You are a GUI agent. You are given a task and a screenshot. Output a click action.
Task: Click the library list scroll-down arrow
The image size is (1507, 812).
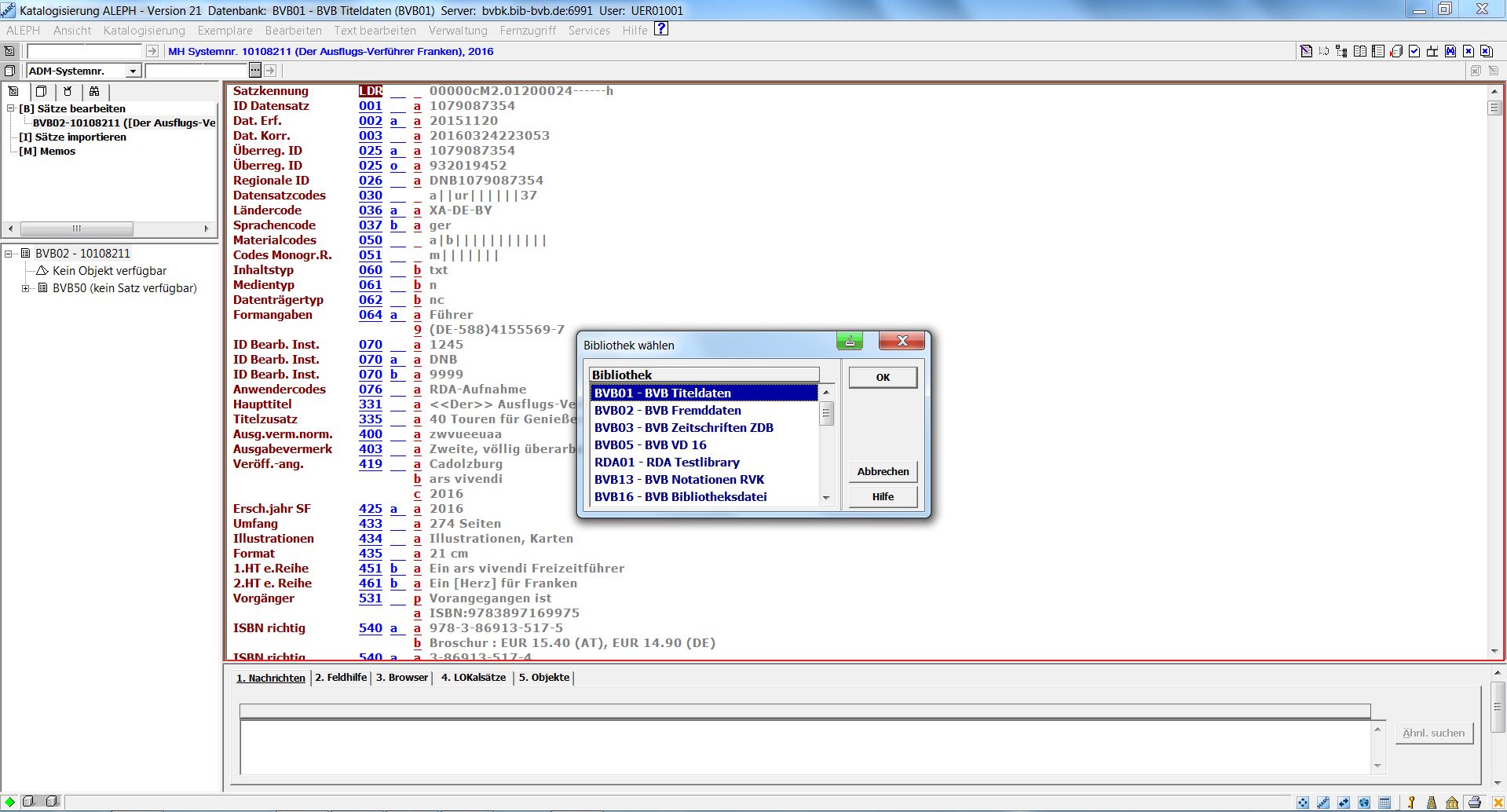click(x=825, y=498)
